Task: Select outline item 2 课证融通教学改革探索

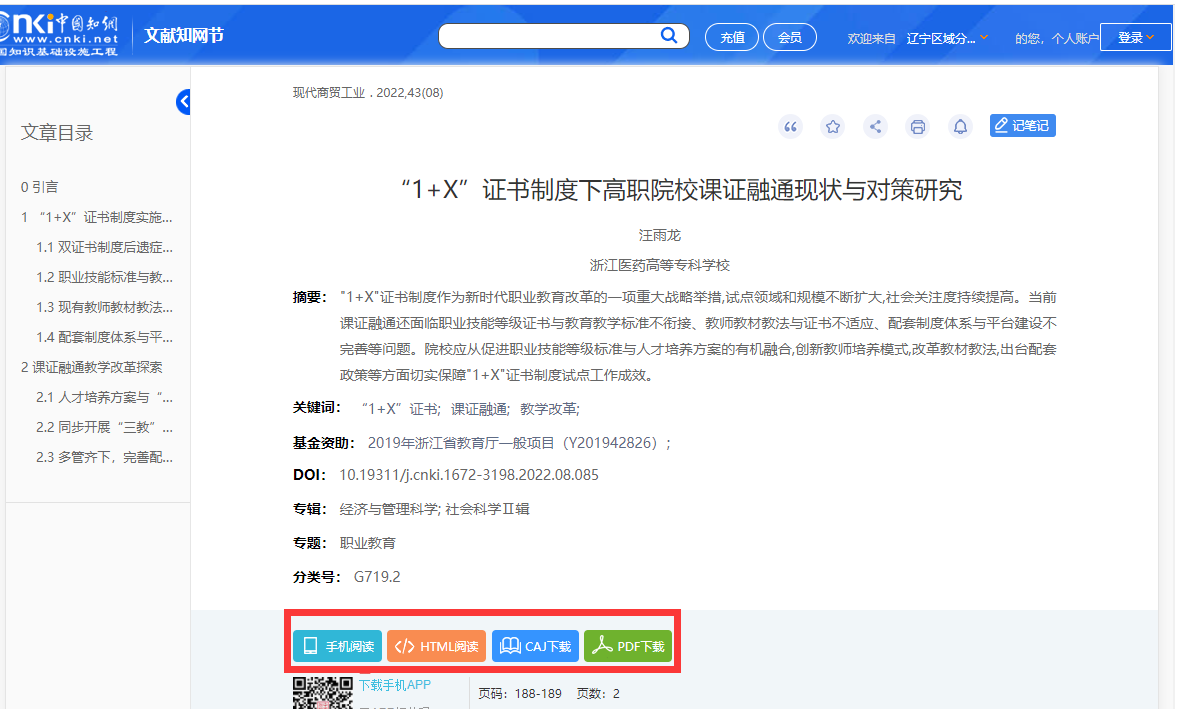Action: pos(92,367)
